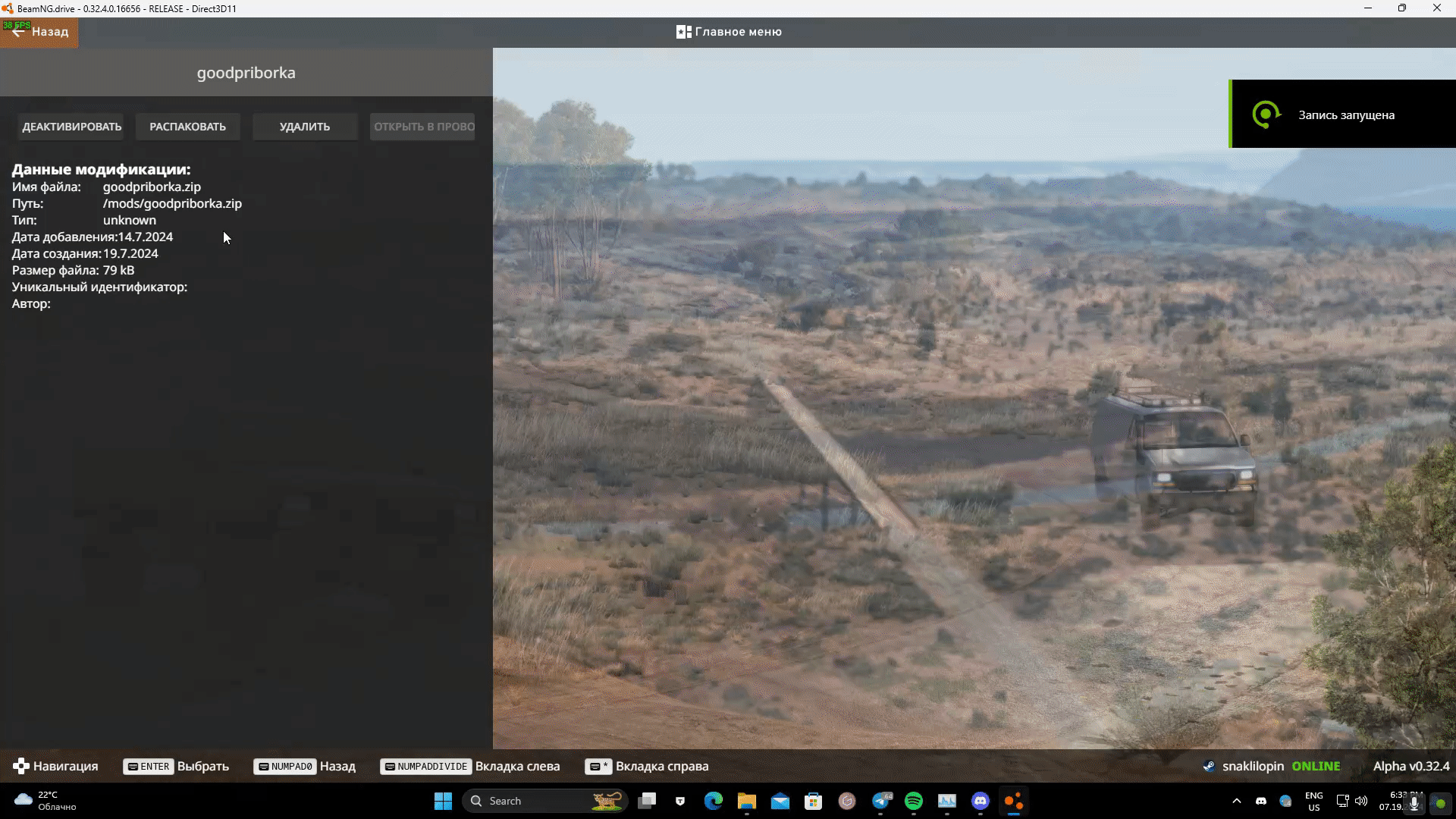This screenshot has height=819, width=1456.
Task: Deactivate the goodpriborka mod
Action: 72,127
